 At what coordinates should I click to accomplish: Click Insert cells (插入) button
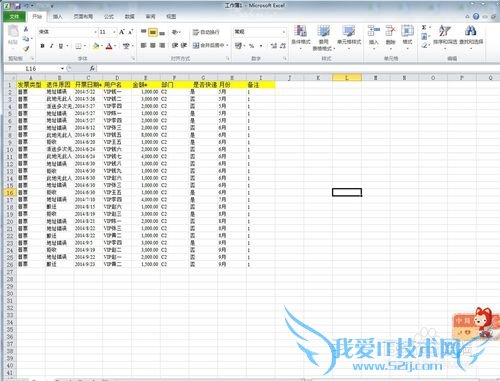374,36
